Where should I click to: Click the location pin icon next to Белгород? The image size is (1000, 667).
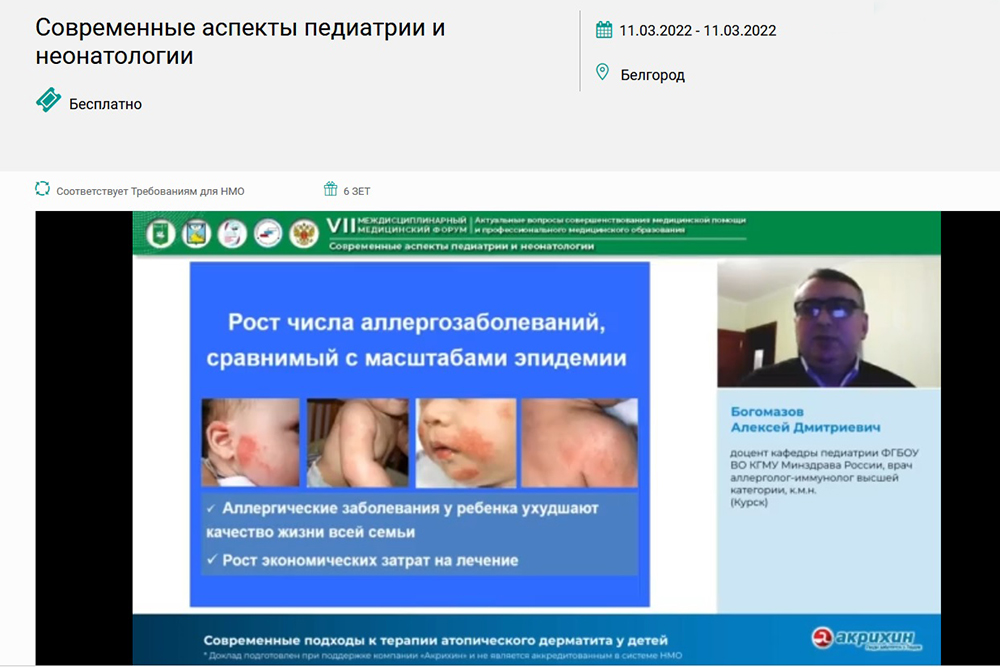tap(603, 73)
